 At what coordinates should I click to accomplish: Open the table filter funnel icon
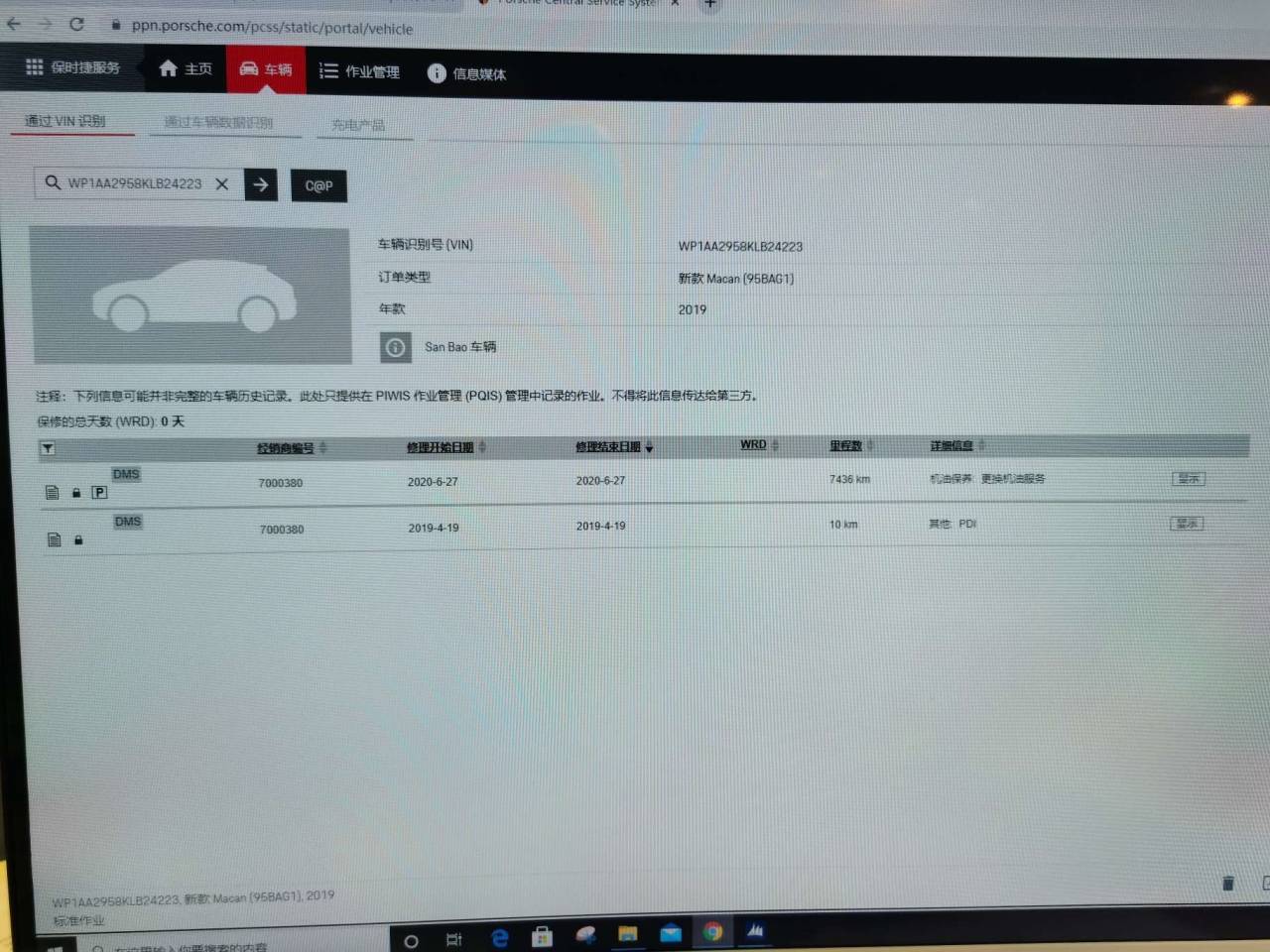pyautogui.click(x=48, y=448)
